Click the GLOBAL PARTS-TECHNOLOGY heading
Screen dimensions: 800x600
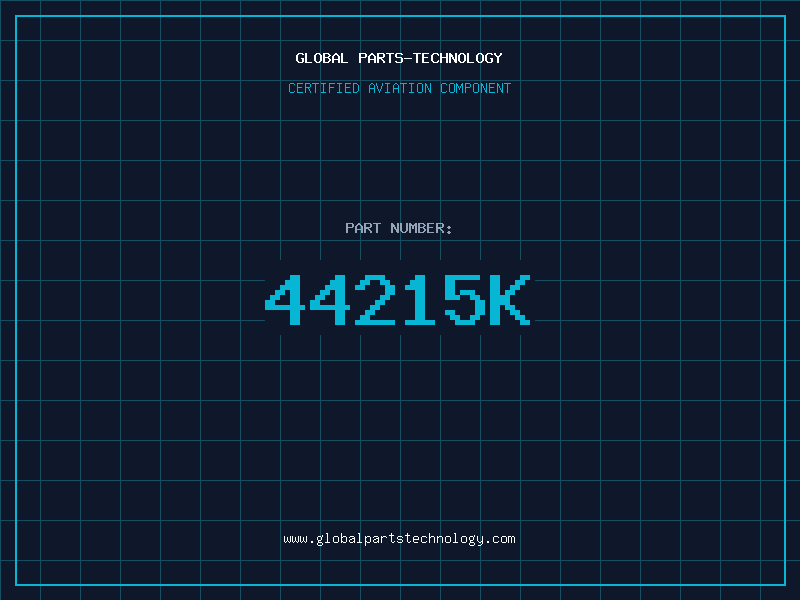pos(399,58)
